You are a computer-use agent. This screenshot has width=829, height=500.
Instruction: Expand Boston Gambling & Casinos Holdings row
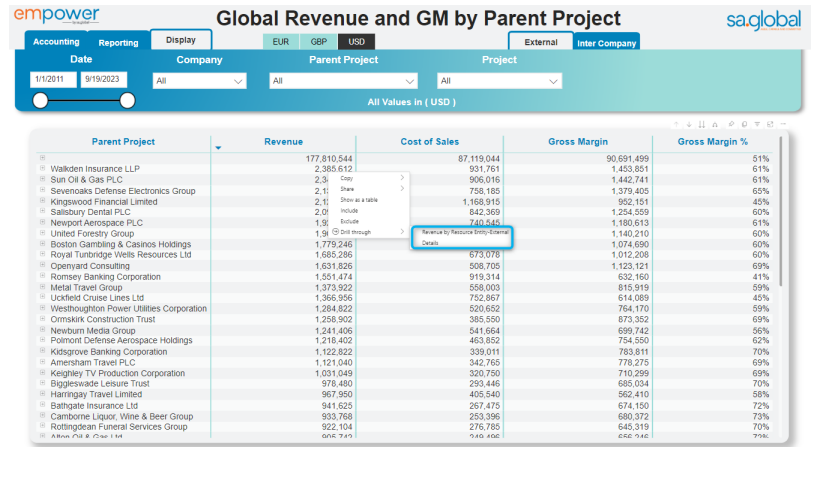pyautogui.click(x=42, y=244)
